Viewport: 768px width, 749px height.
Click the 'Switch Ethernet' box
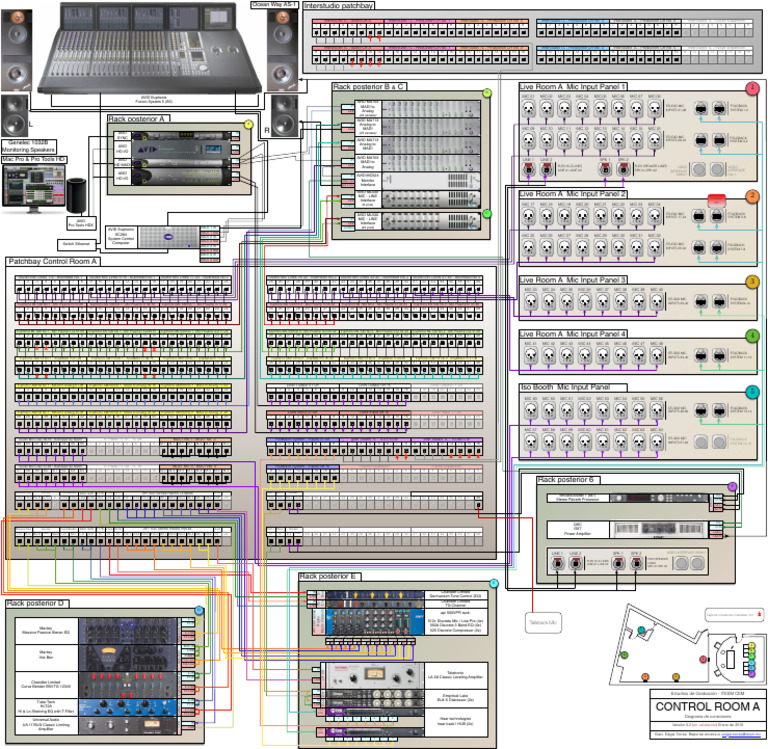[x=77, y=244]
